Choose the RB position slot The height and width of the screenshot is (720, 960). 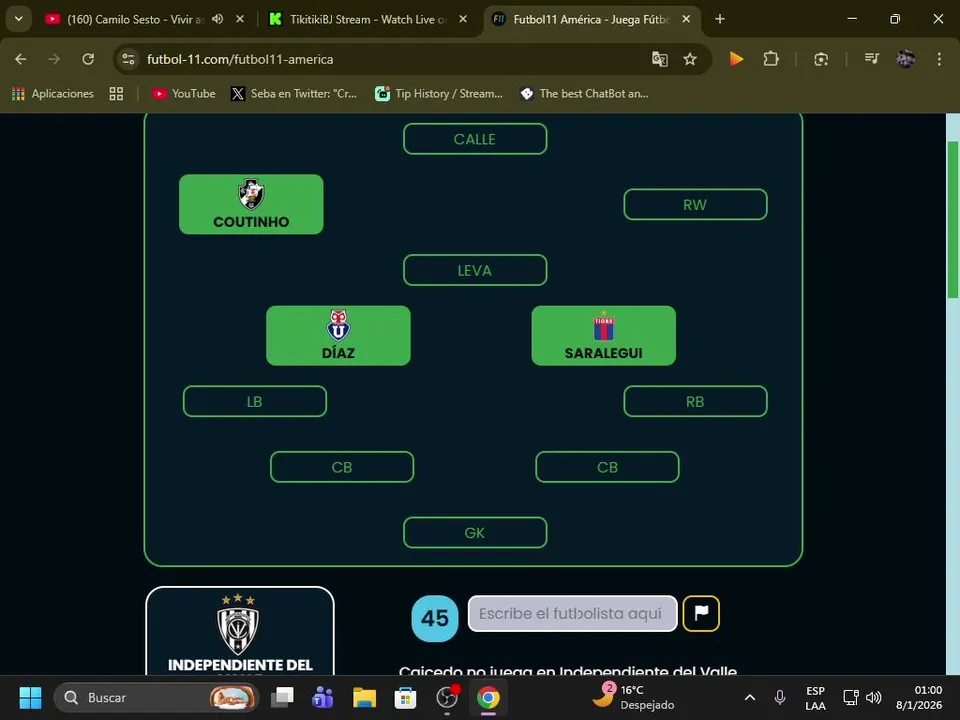coord(695,401)
